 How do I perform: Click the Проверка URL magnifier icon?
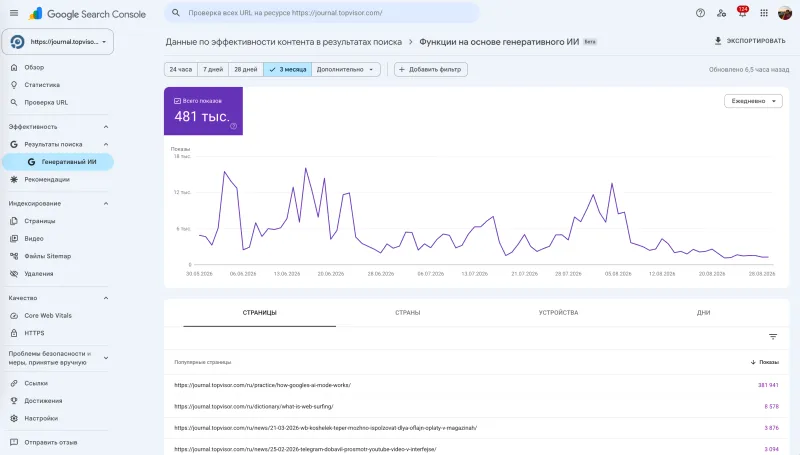click(14, 103)
